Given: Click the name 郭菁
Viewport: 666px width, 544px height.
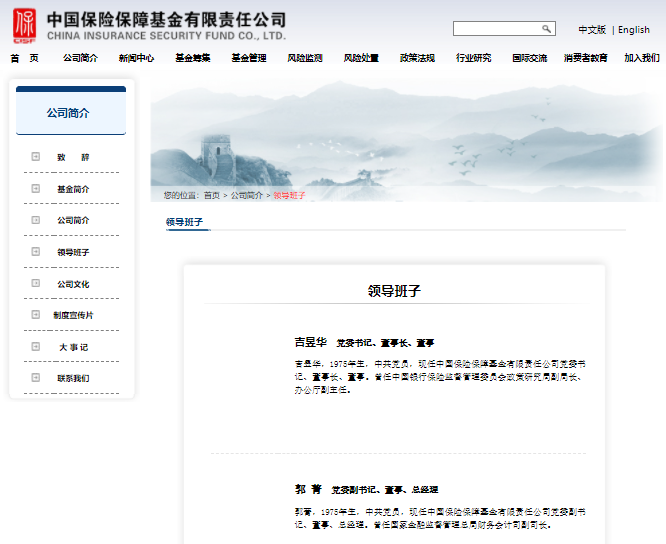Looking at the screenshot, I should [x=308, y=489].
